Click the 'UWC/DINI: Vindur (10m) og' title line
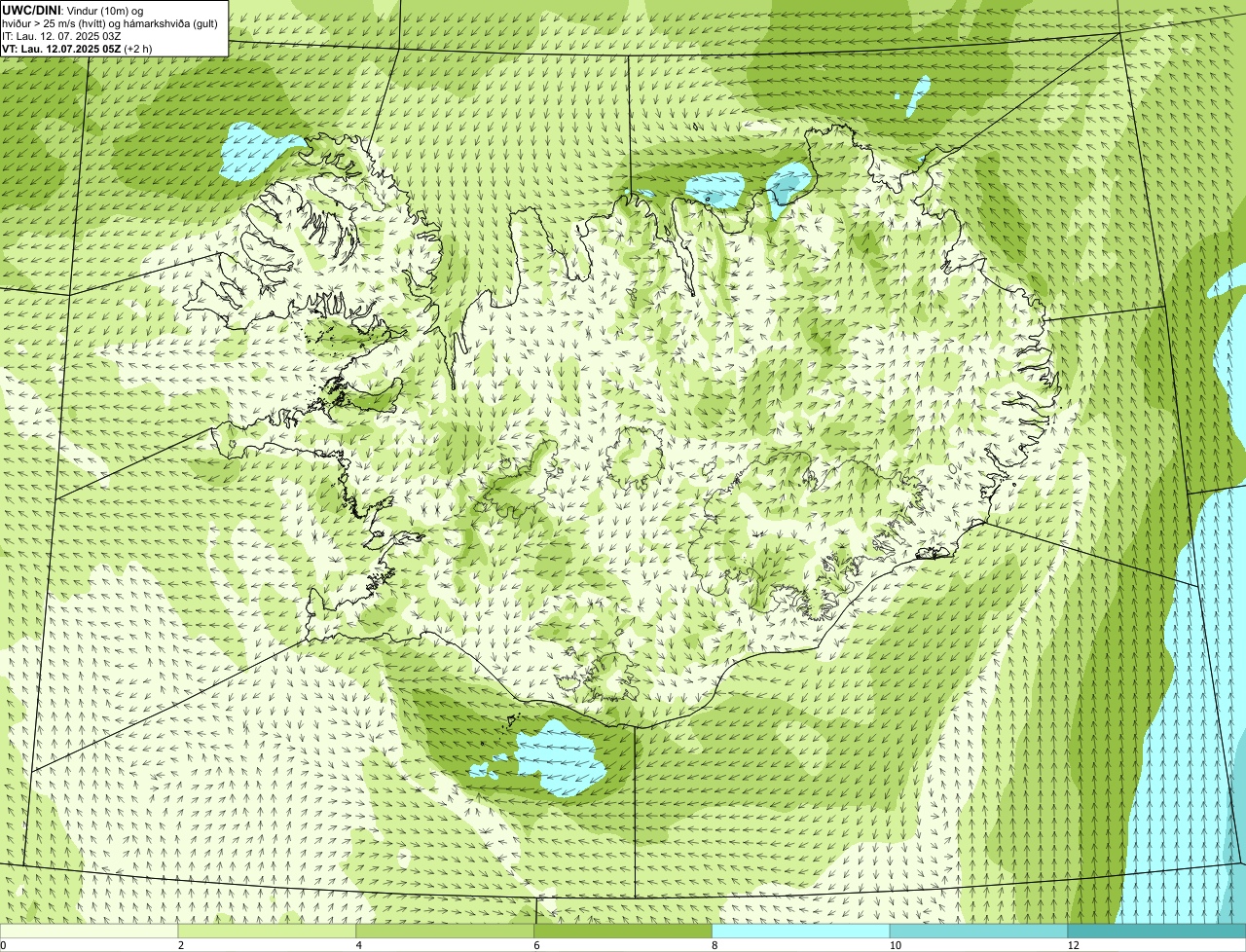Image resolution: width=1246 pixels, height=952 pixels. 72,10
